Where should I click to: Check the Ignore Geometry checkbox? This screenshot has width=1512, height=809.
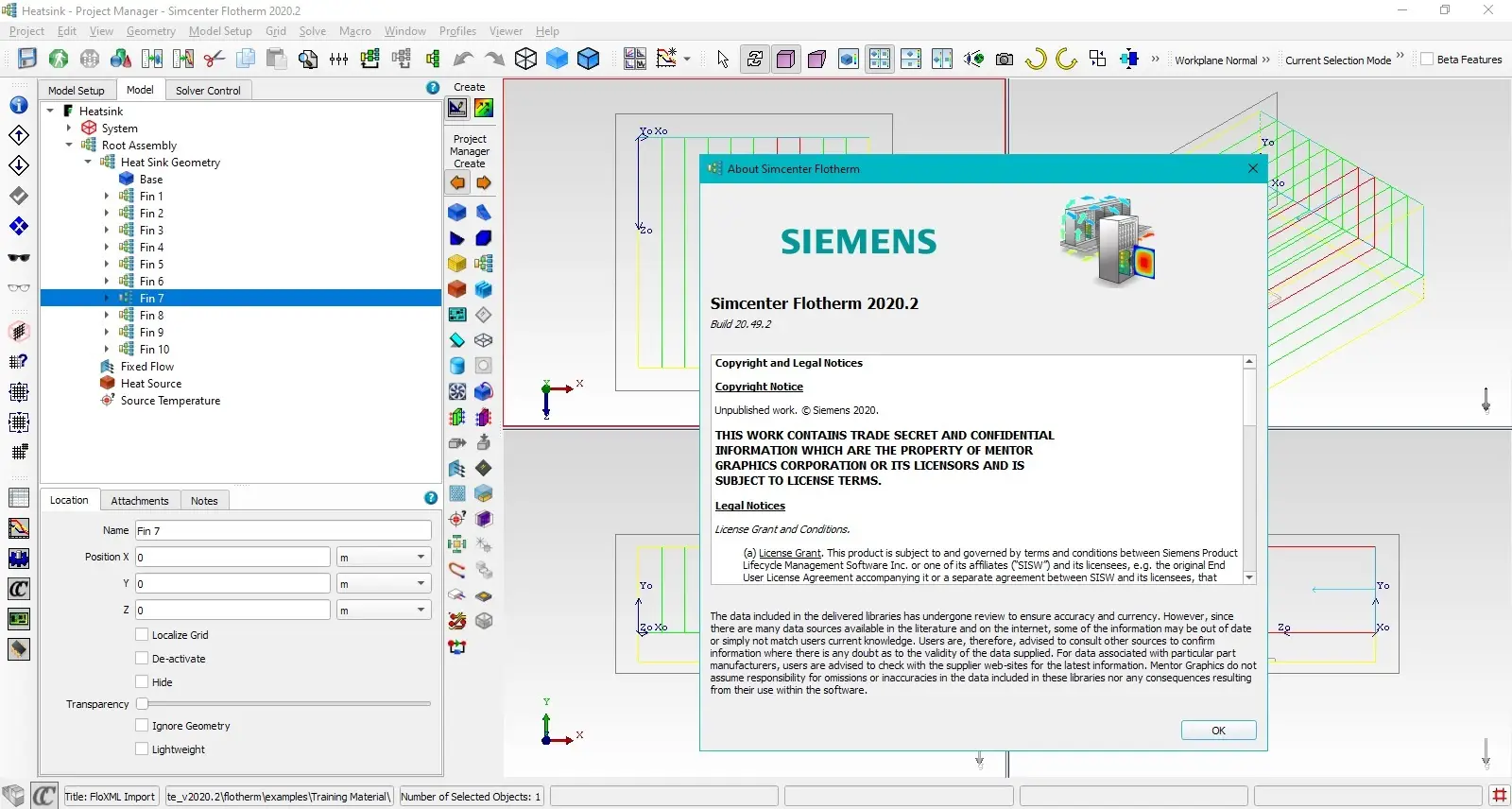pyautogui.click(x=142, y=725)
